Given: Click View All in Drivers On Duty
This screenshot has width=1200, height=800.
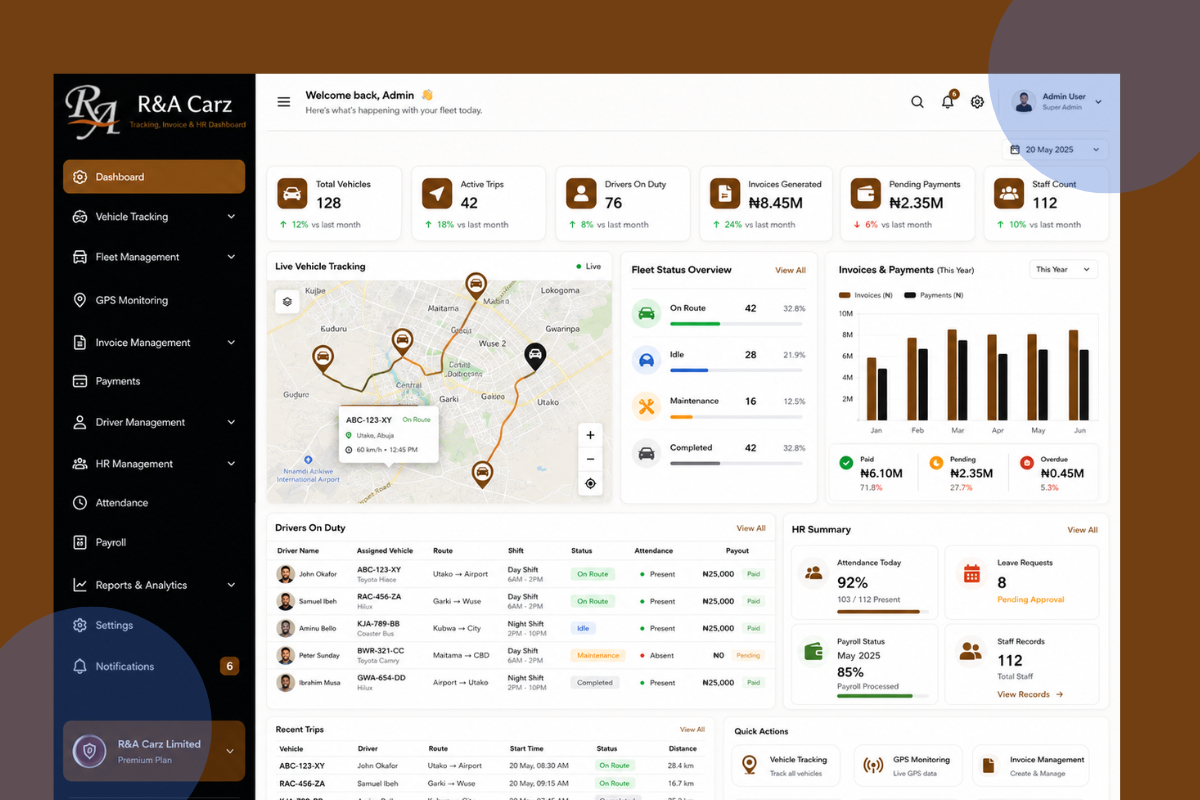Looking at the screenshot, I should (751, 528).
